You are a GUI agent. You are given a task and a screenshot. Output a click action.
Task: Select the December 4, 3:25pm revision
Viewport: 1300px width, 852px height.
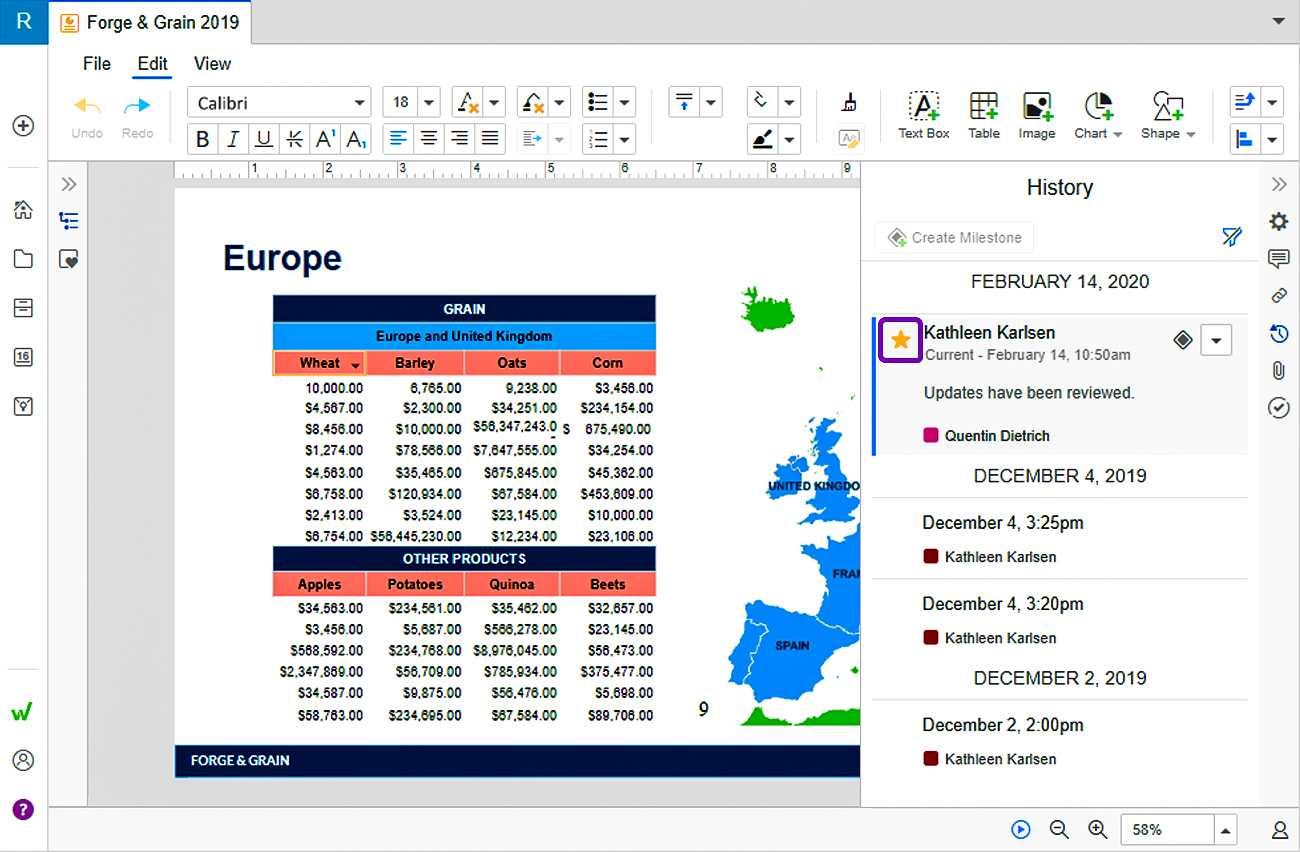1060,538
